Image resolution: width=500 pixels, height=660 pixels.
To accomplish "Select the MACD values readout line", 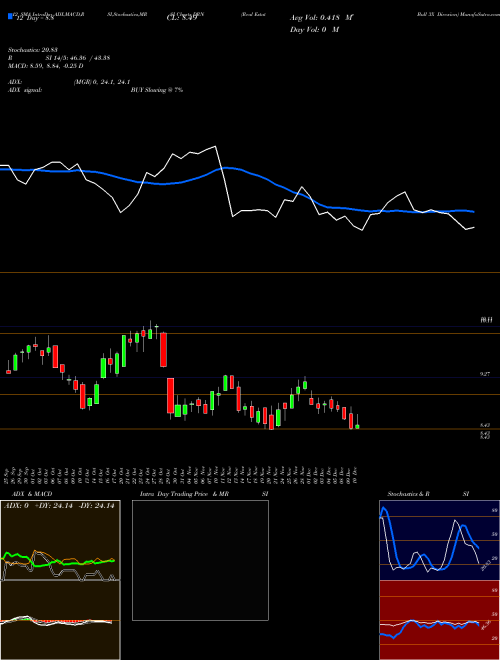I will pyautogui.click(x=45, y=66).
